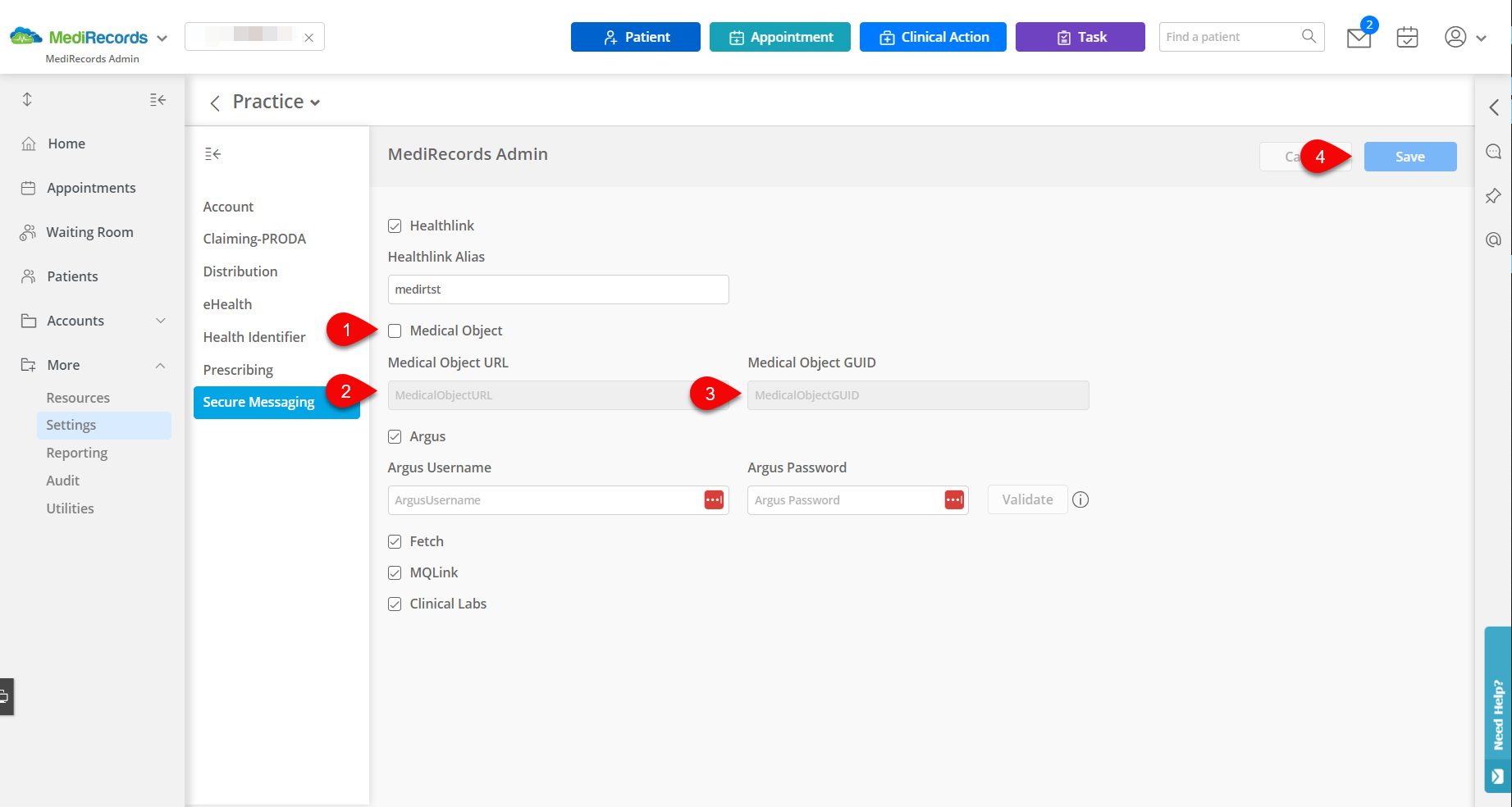1512x807 pixels.
Task: Open the user profile icon
Action: point(1455,37)
